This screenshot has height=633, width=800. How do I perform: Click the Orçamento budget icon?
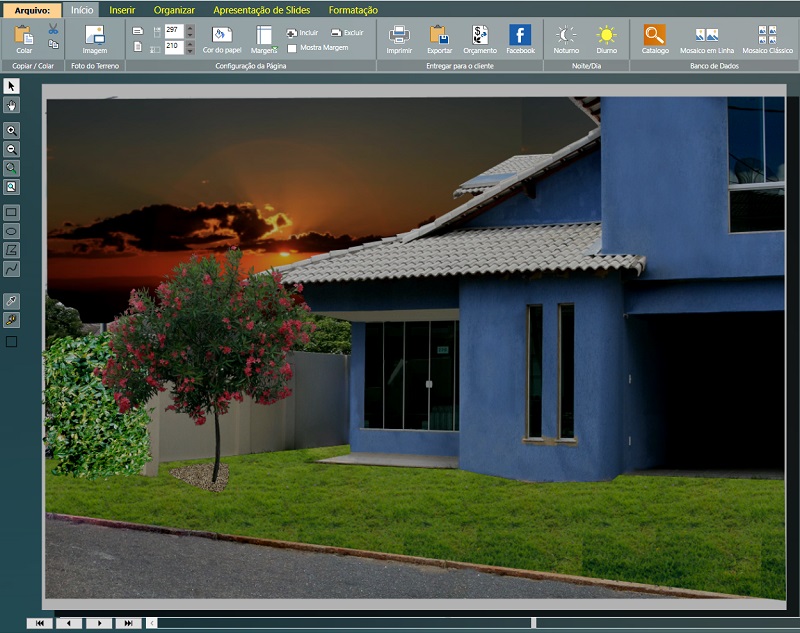point(480,37)
